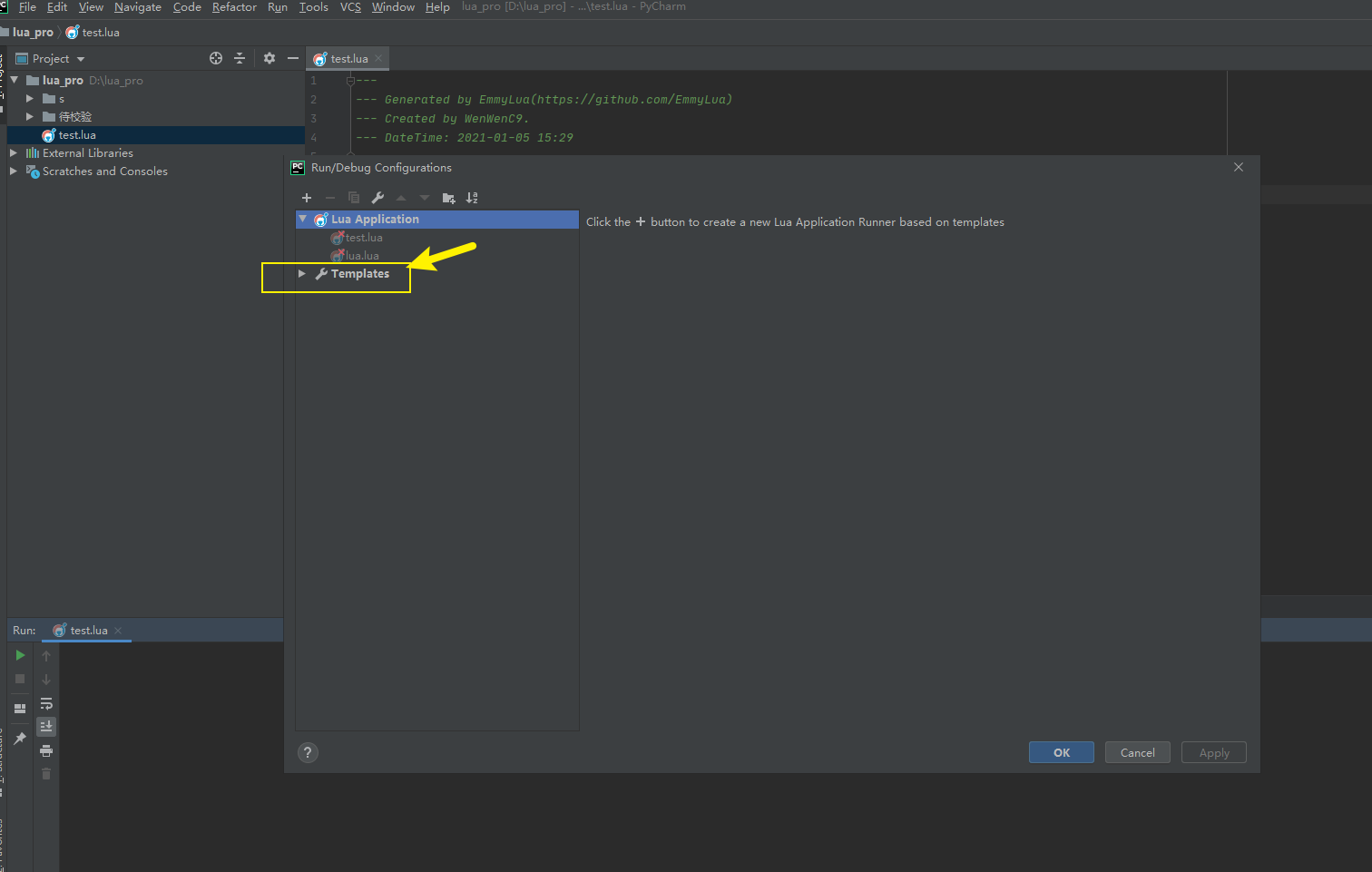Restore layout in Run panel
1372x872 pixels.
click(x=20, y=709)
